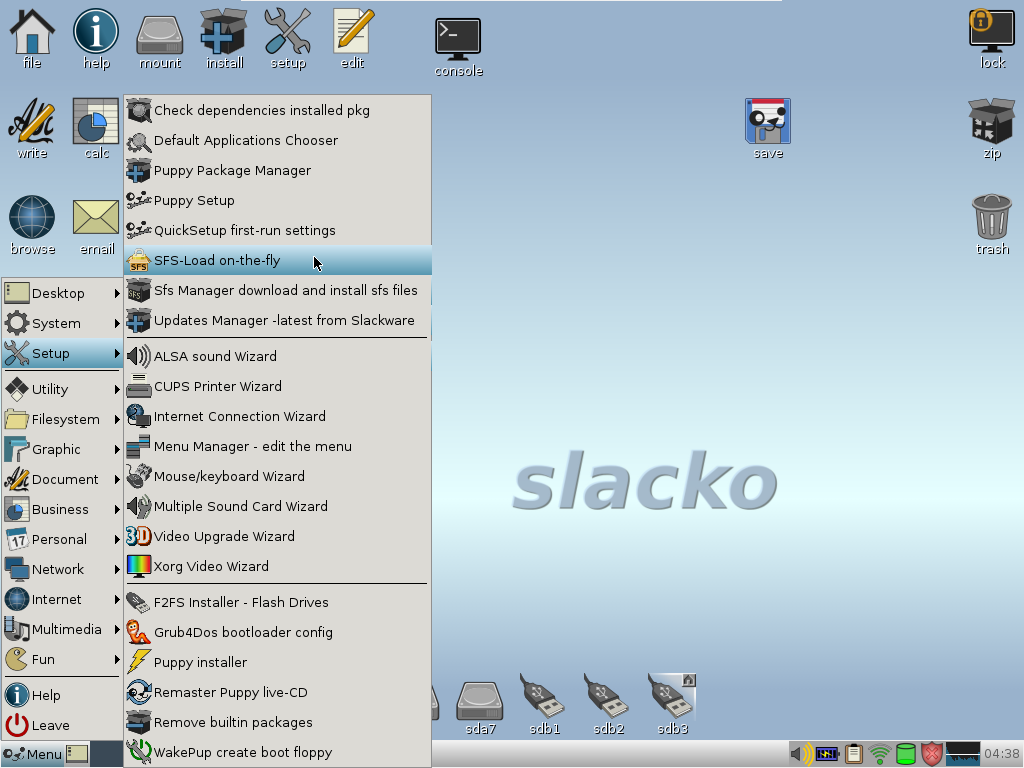Select SFS-Load on-the-fly
1024x768 pixels.
[x=278, y=261]
